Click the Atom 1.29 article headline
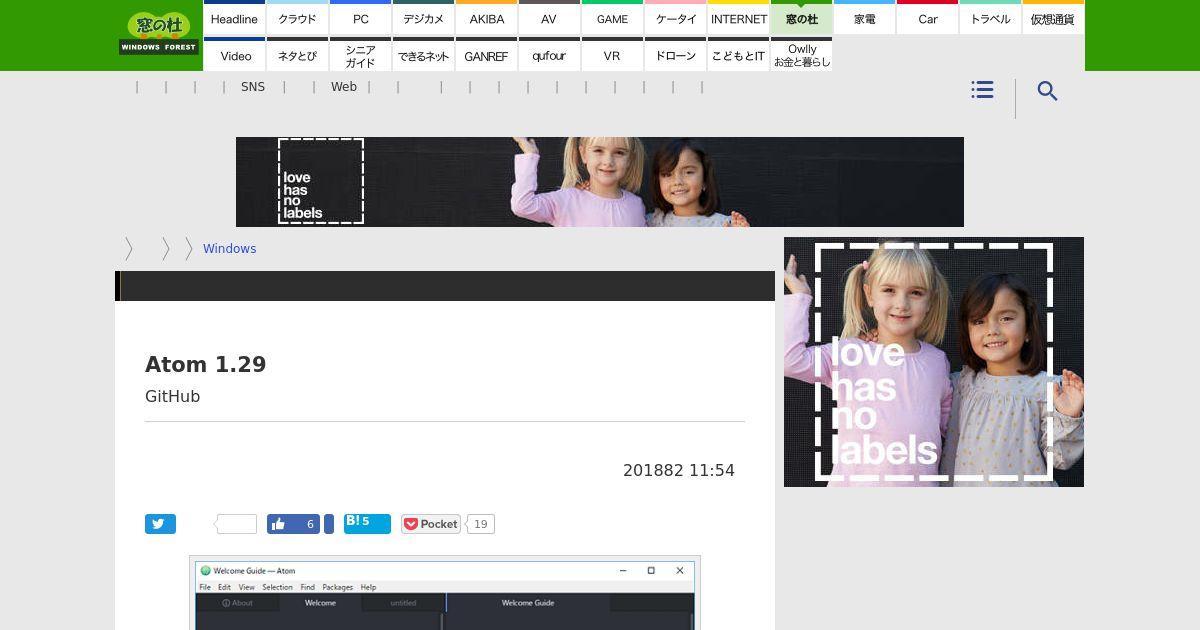 [x=205, y=364]
